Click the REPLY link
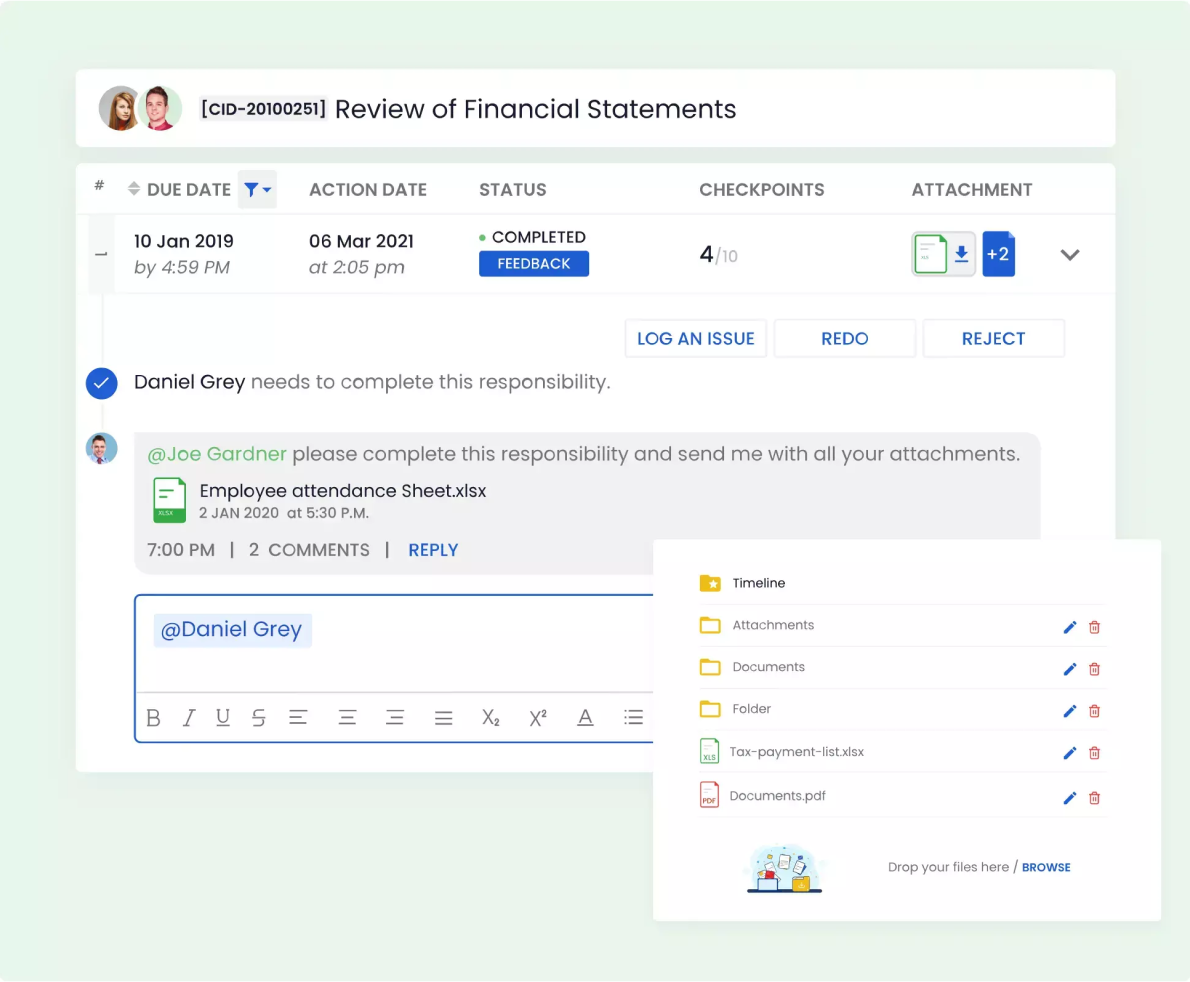The width and height of the screenshot is (1190, 982). click(433, 550)
